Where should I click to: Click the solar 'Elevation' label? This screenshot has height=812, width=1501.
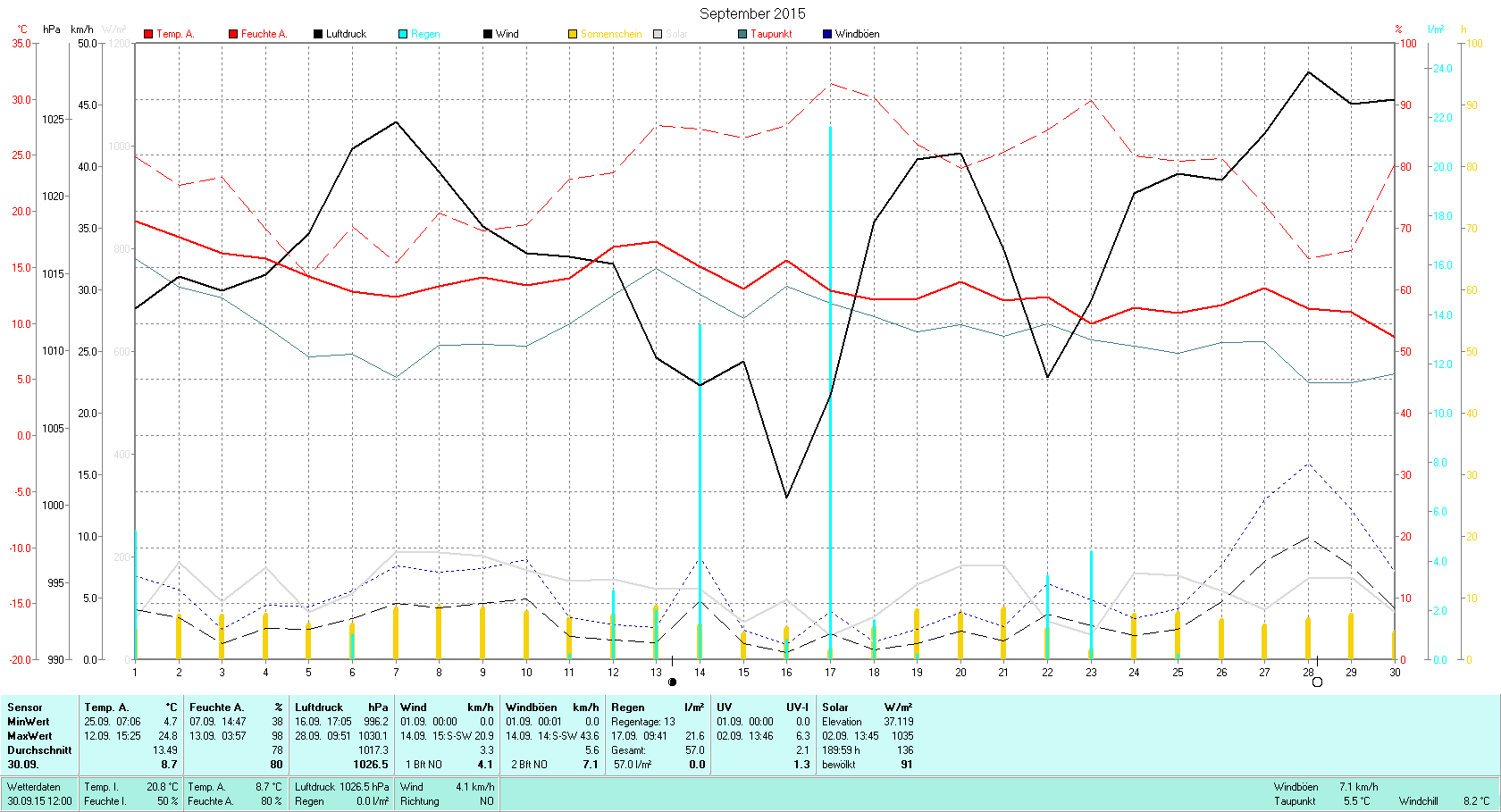coord(843,722)
